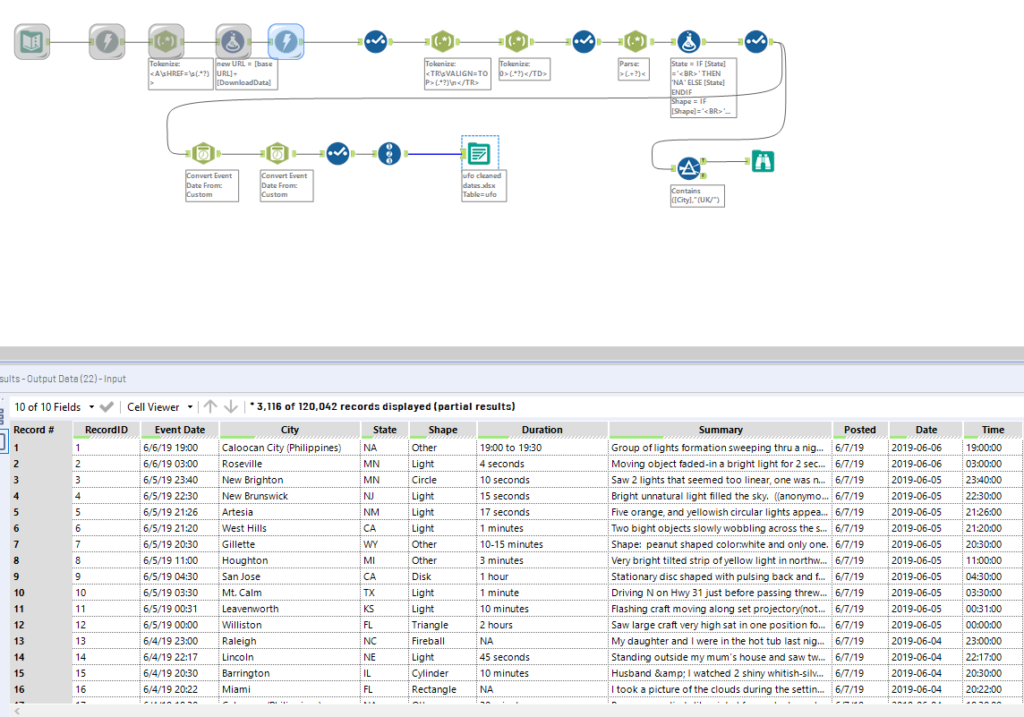Click the 'Gillette' city cell
This screenshot has height=717, width=1024.
(x=290, y=545)
